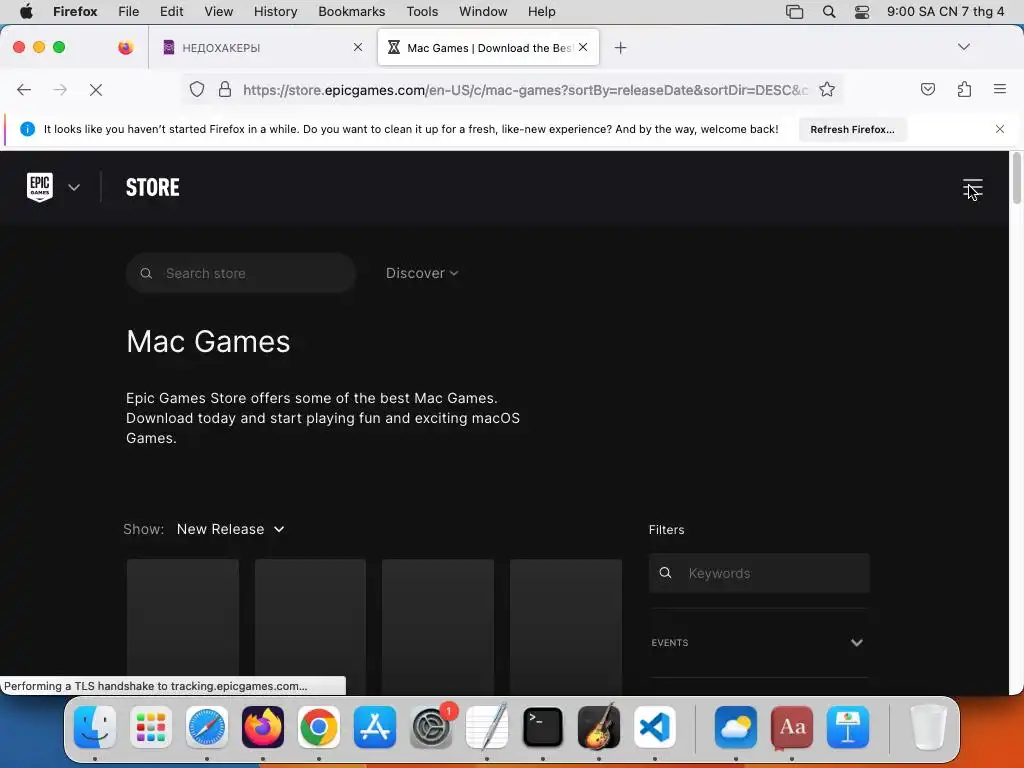Open Dictionary app from the dock
Viewport: 1024px width, 768px height.
(792, 727)
